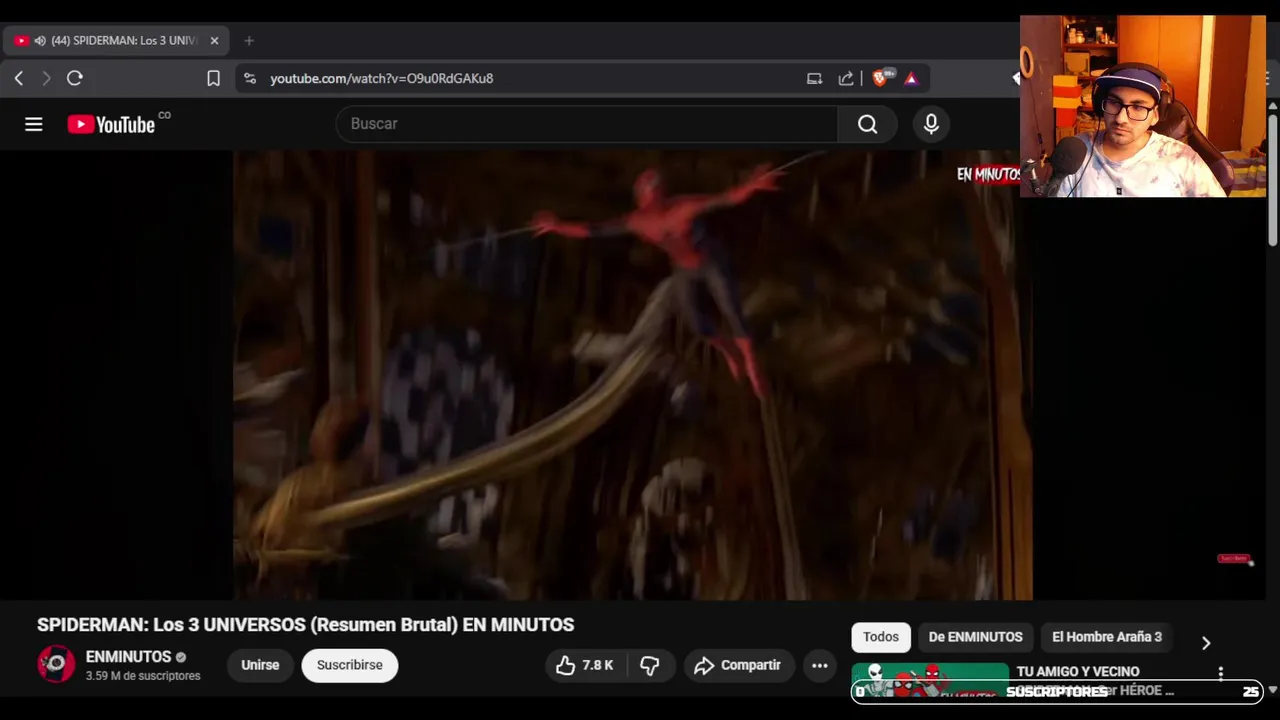Viewport: 1280px width, 720px height.
Task: Click the EN MINUTOS video watermark
Action: 988,174
